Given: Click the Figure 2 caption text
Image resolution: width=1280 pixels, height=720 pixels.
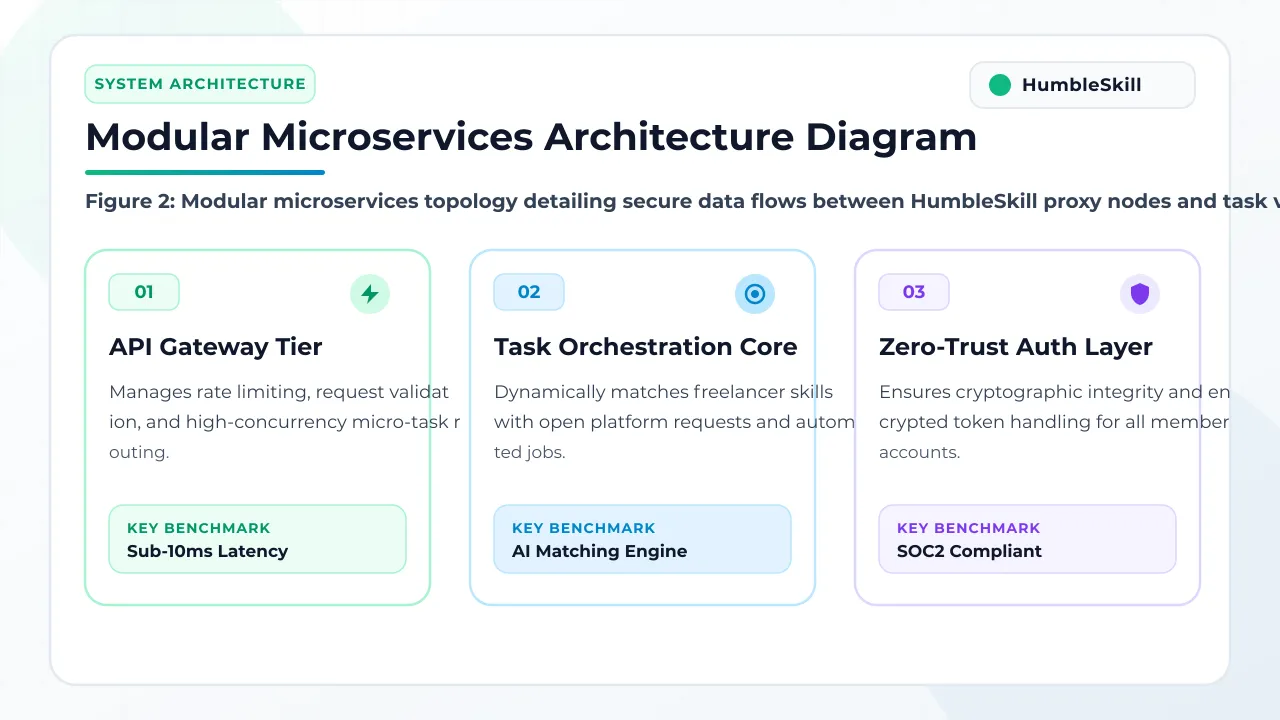Looking at the screenshot, I should coord(682,201).
